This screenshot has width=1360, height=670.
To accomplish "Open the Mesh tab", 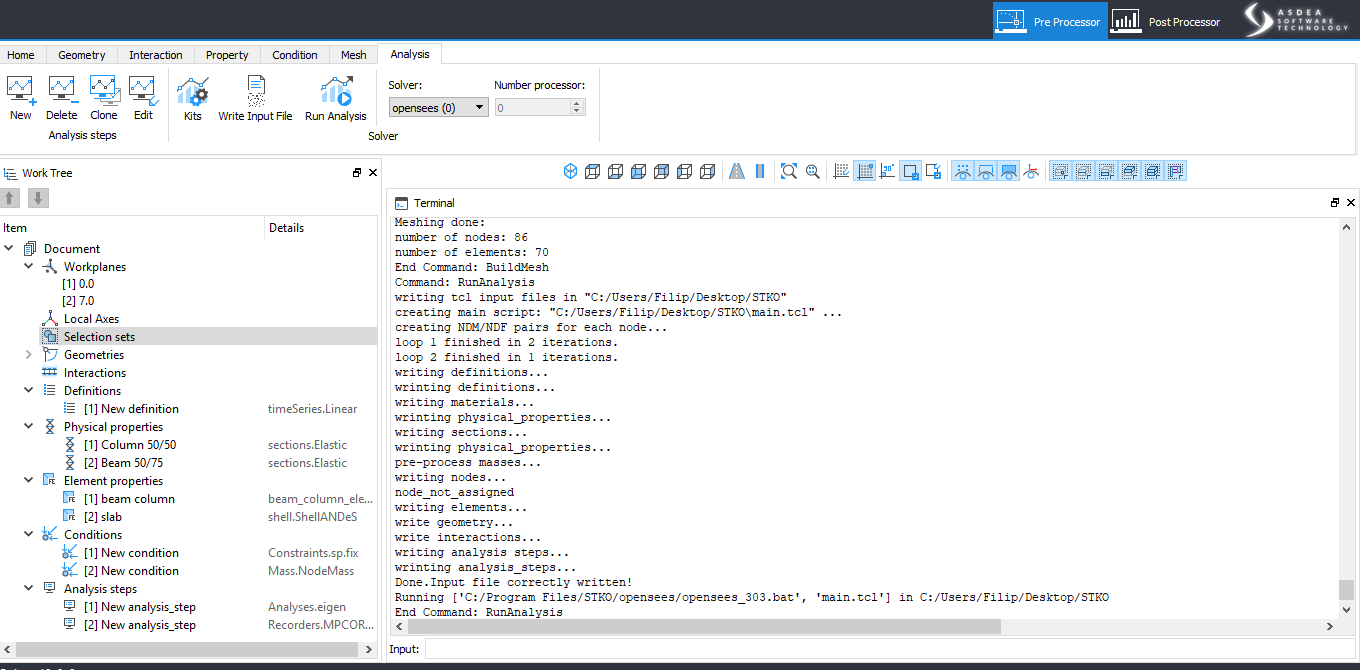I will [x=354, y=55].
